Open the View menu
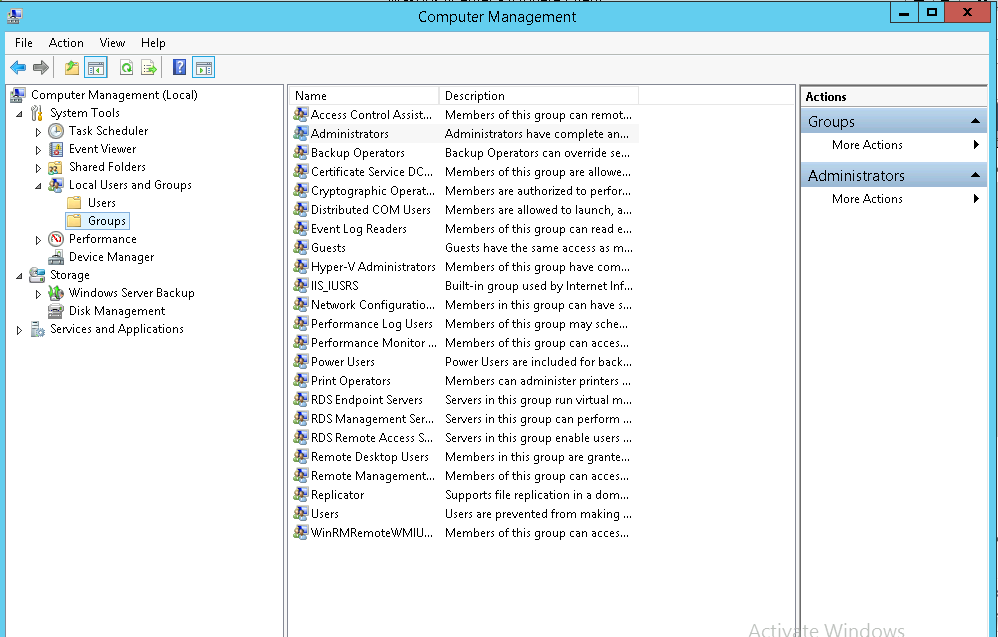Viewport: 998px width, 637px height. click(112, 42)
